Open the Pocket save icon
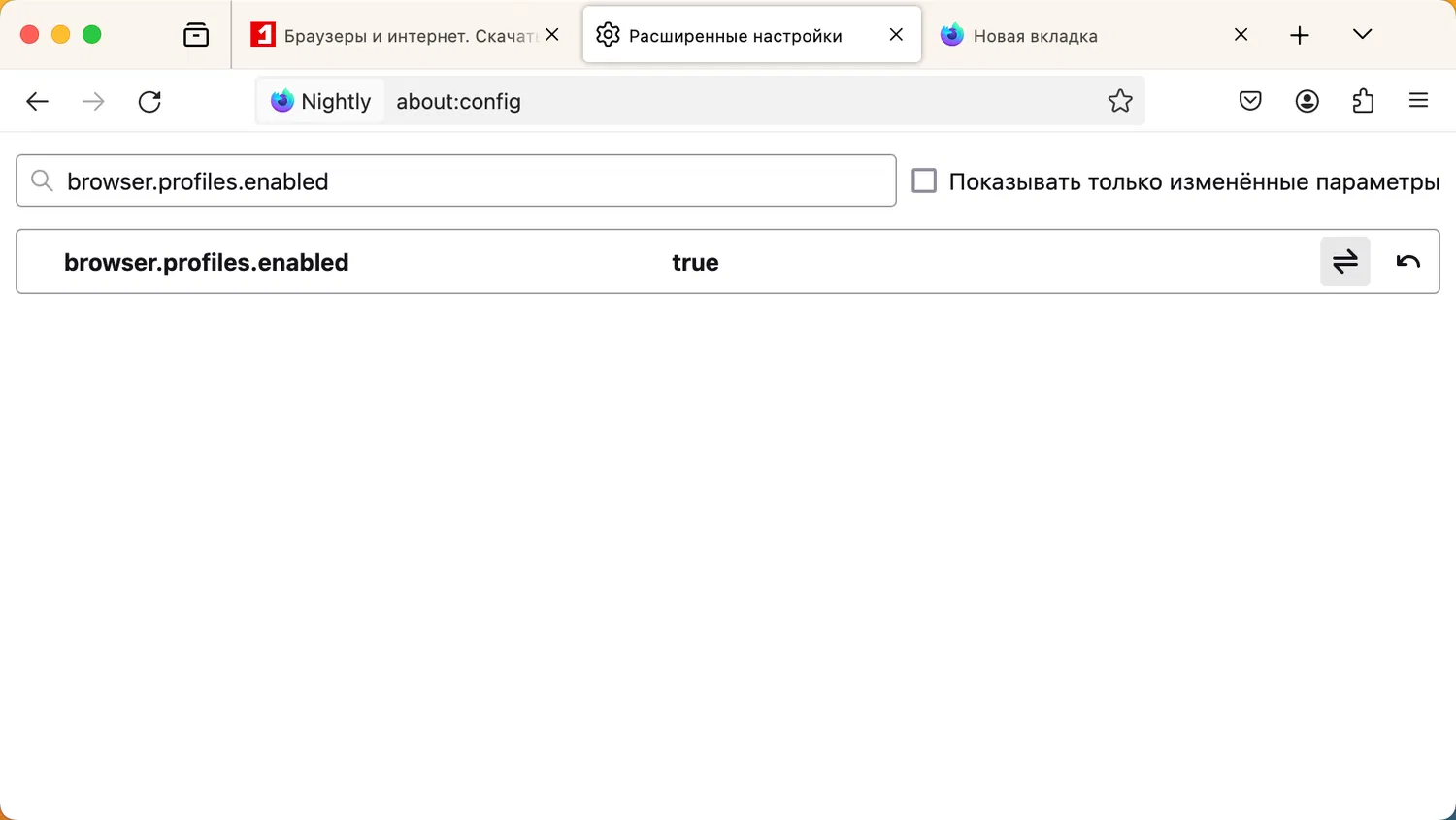1456x820 pixels. pyautogui.click(x=1250, y=101)
